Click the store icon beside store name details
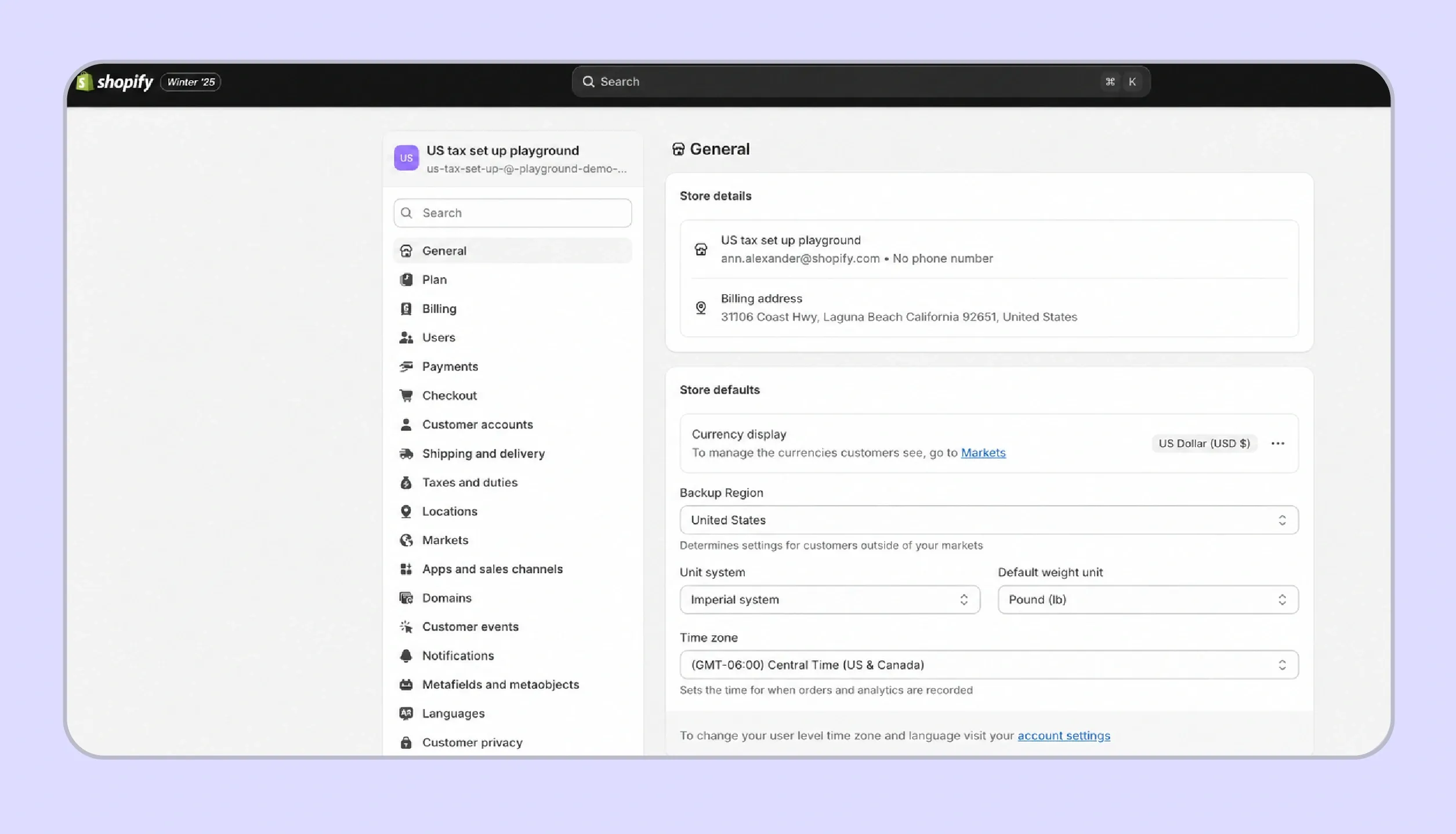 701,249
